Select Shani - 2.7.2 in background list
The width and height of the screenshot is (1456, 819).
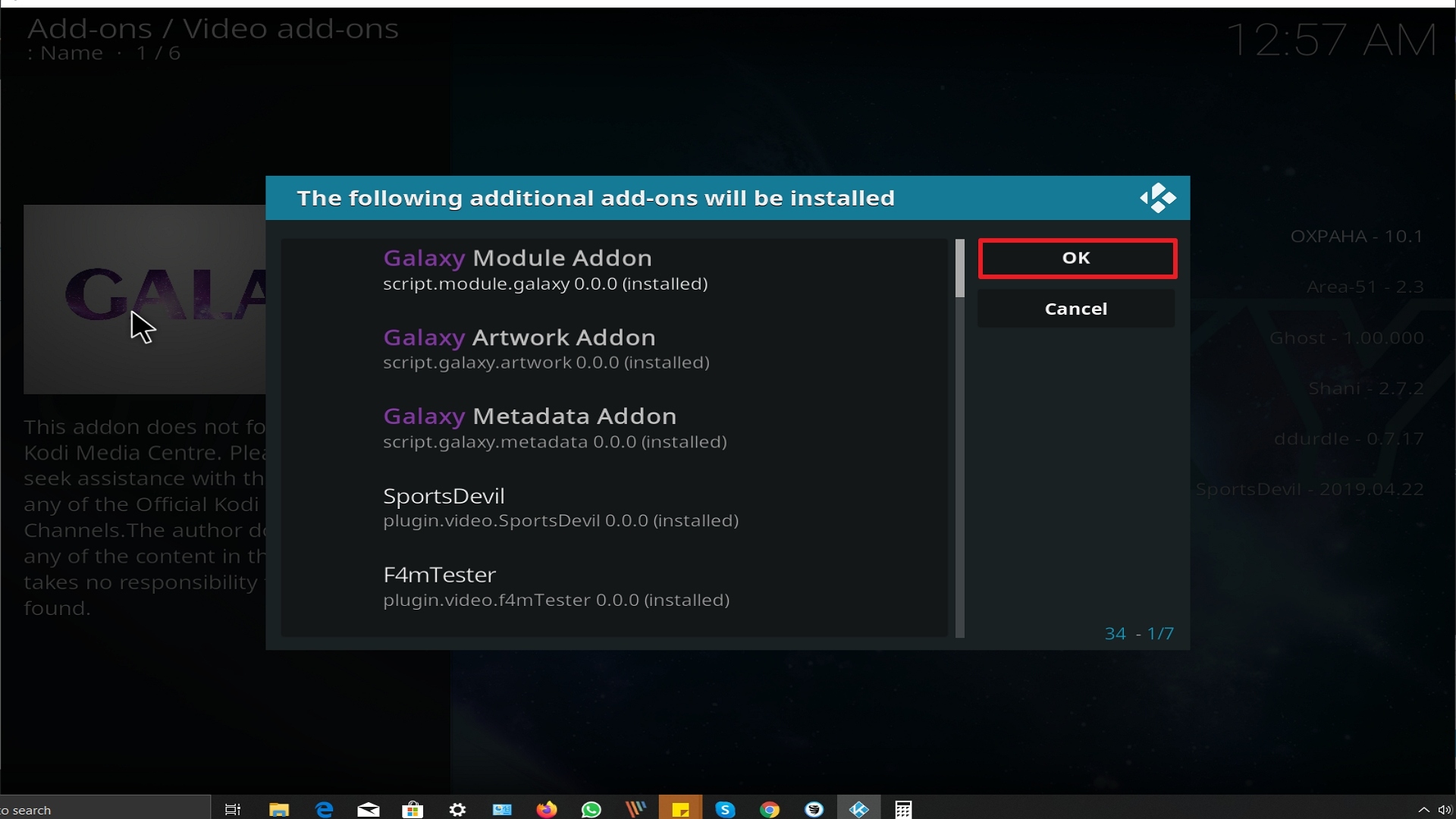1366,389
